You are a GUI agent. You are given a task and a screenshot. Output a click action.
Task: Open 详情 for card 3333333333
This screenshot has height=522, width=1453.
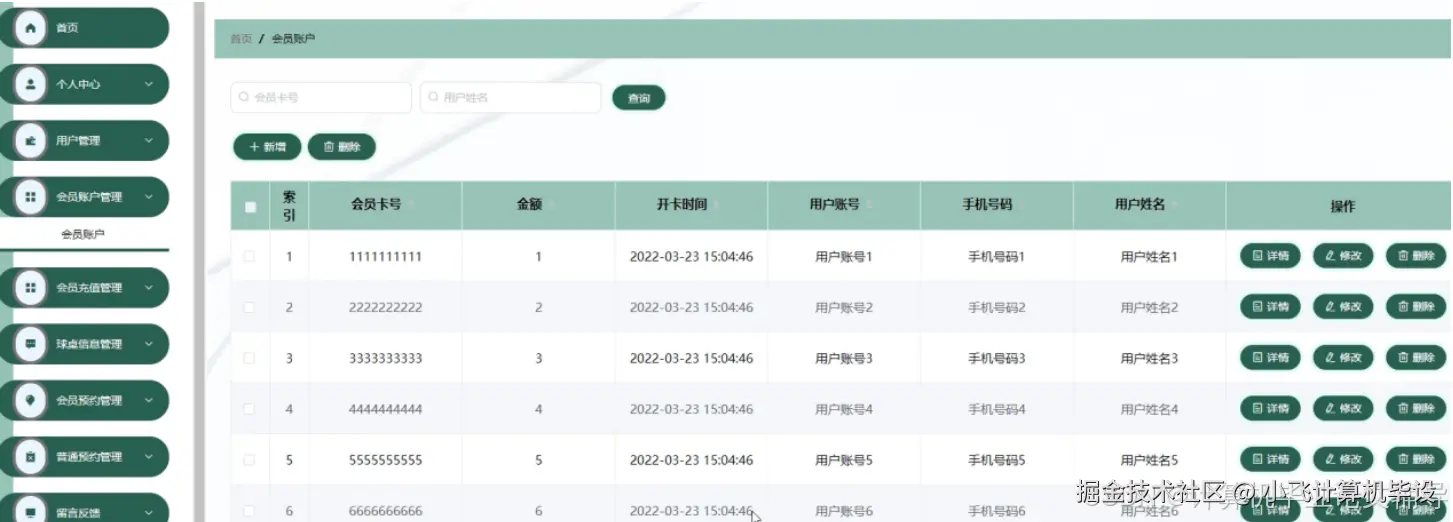click(x=1270, y=357)
